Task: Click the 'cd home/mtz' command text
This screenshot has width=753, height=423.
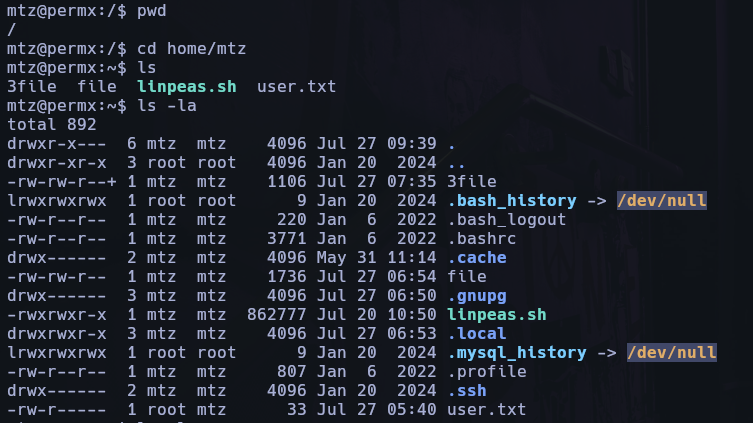Action: (x=191, y=48)
